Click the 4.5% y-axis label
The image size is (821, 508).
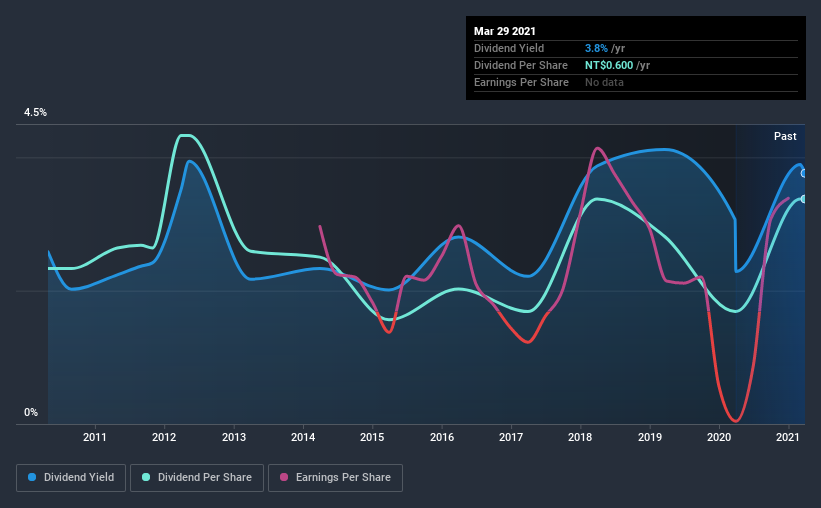(35, 113)
